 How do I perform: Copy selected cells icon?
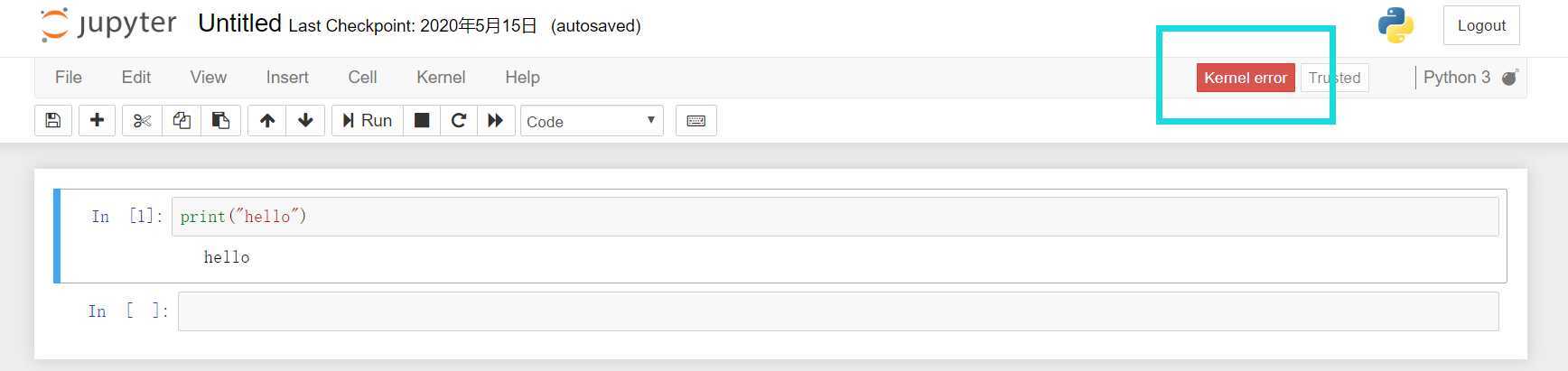(x=182, y=121)
